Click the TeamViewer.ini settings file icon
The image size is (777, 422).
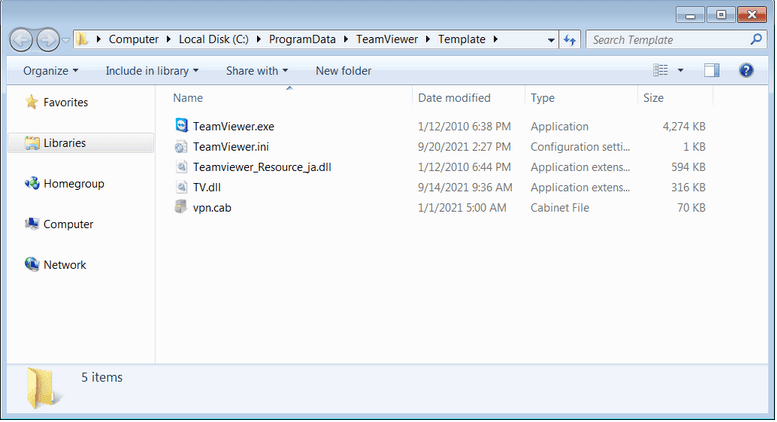[181, 146]
